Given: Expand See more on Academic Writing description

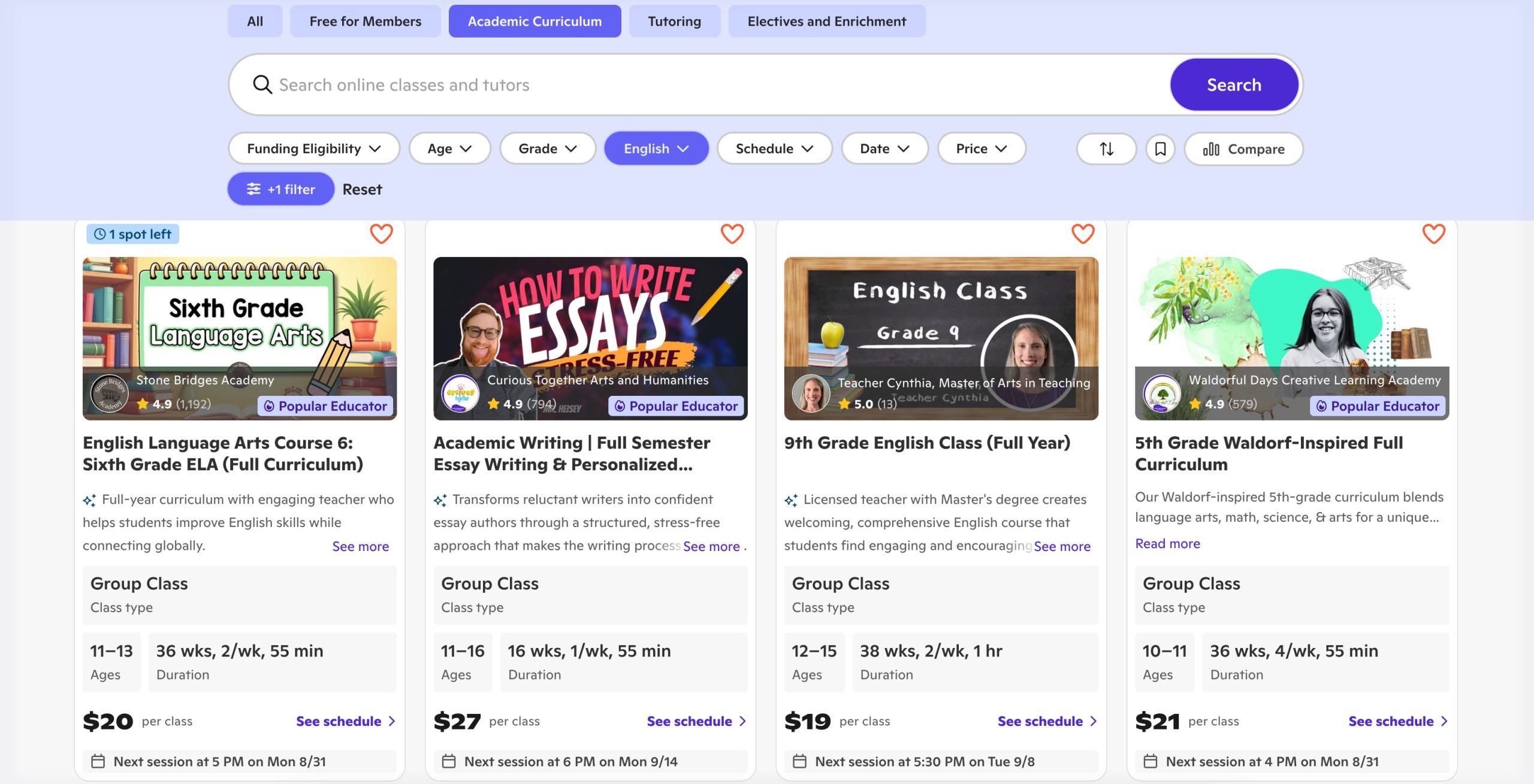Looking at the screenshot, I should point(711,546).
